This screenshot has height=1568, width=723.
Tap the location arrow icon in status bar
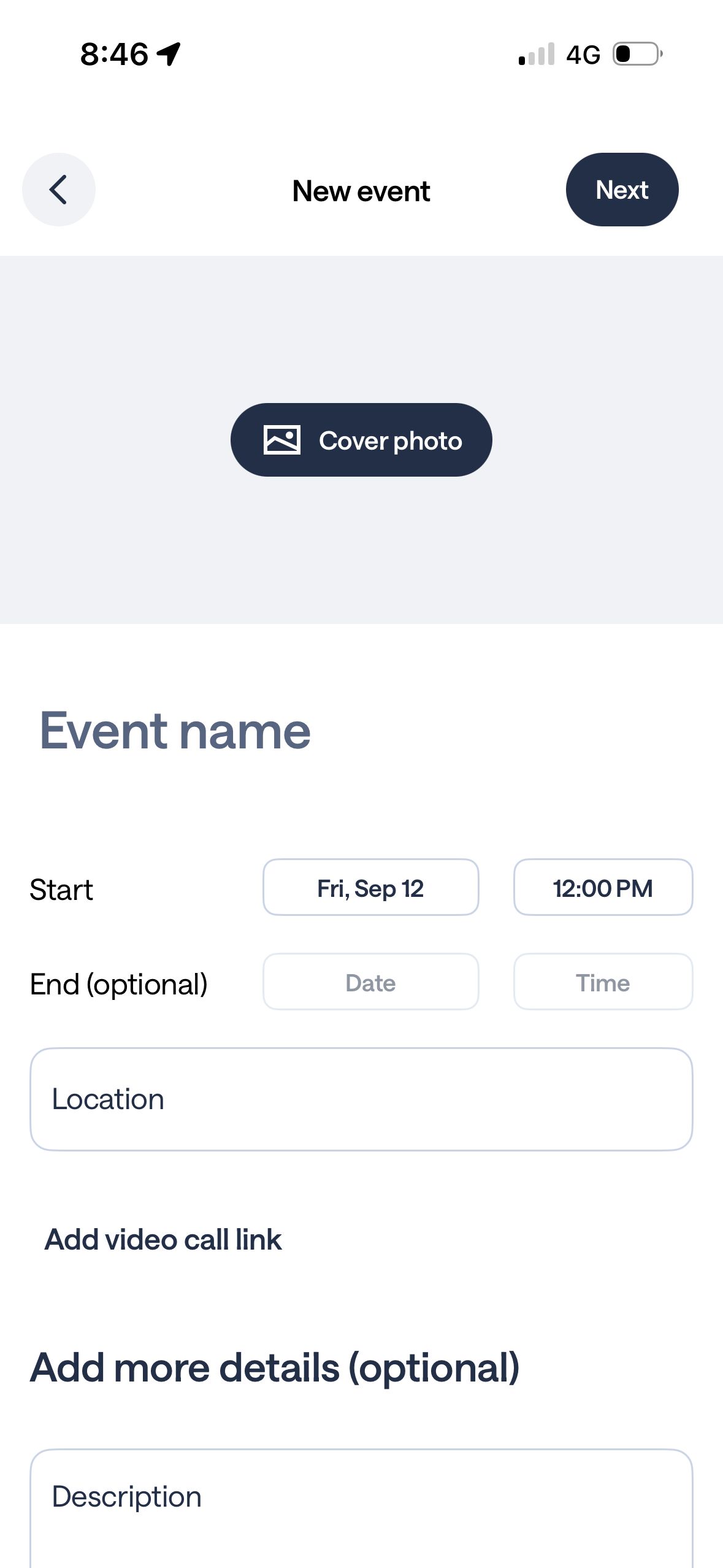click(169, 54)
